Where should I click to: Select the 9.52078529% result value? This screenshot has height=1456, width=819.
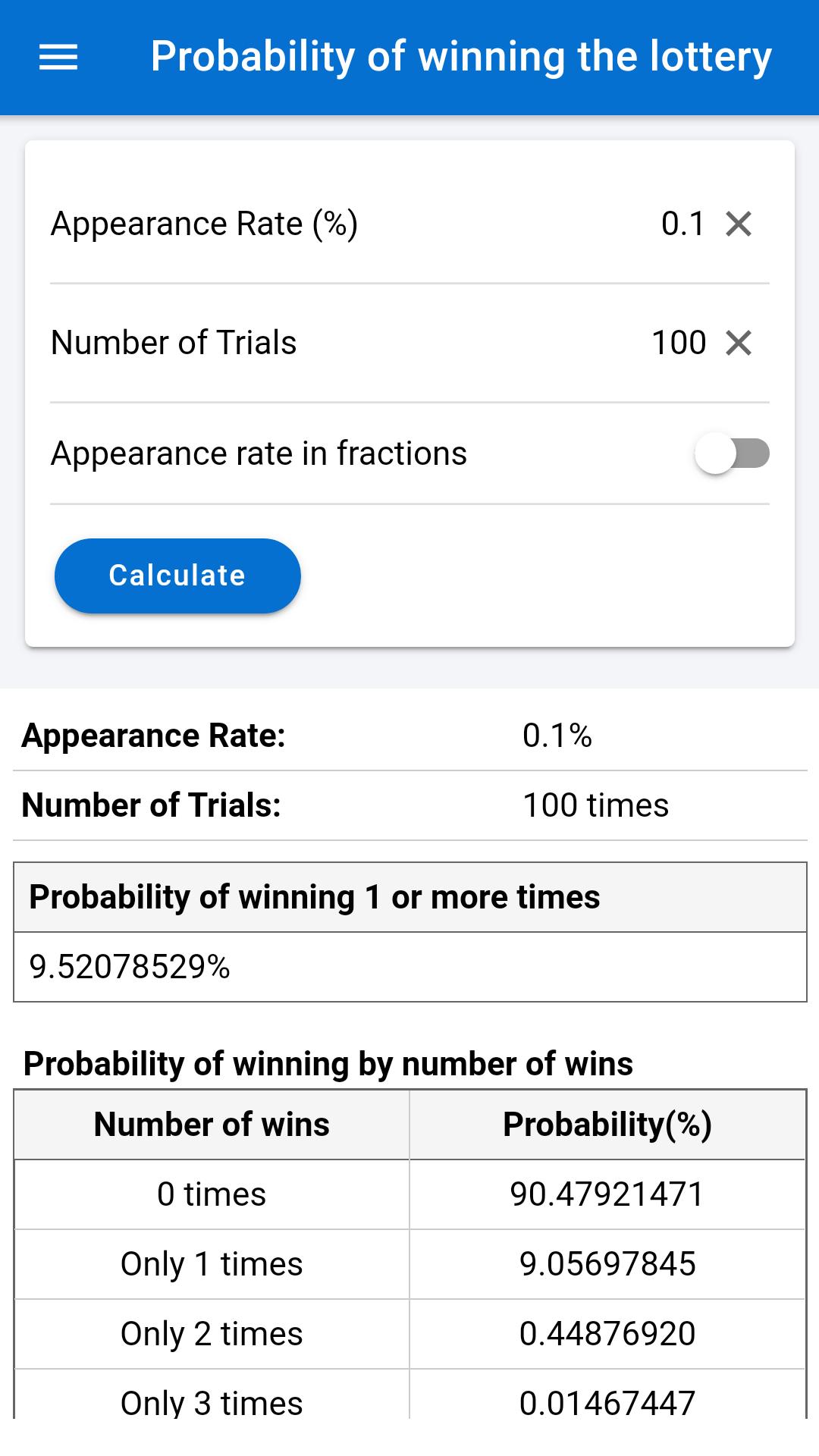[x=130, y=967]
